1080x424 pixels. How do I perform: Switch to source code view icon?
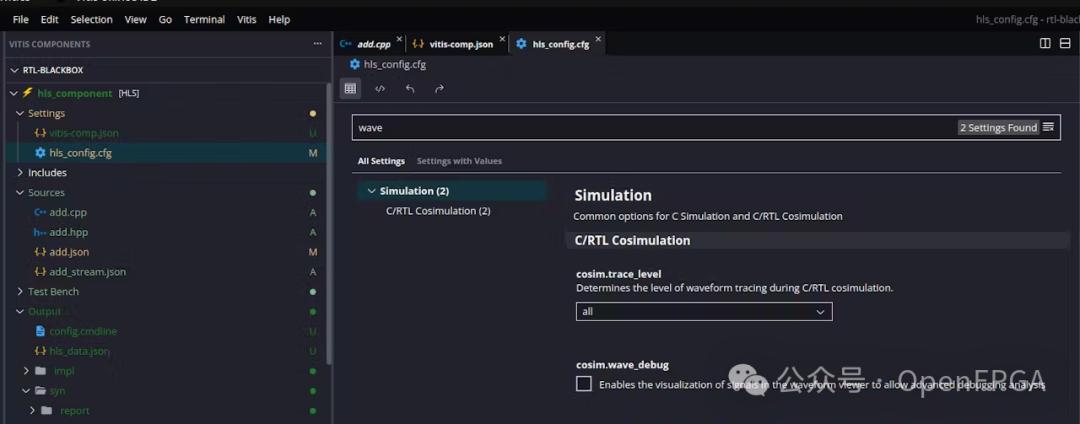pos(380,89)
